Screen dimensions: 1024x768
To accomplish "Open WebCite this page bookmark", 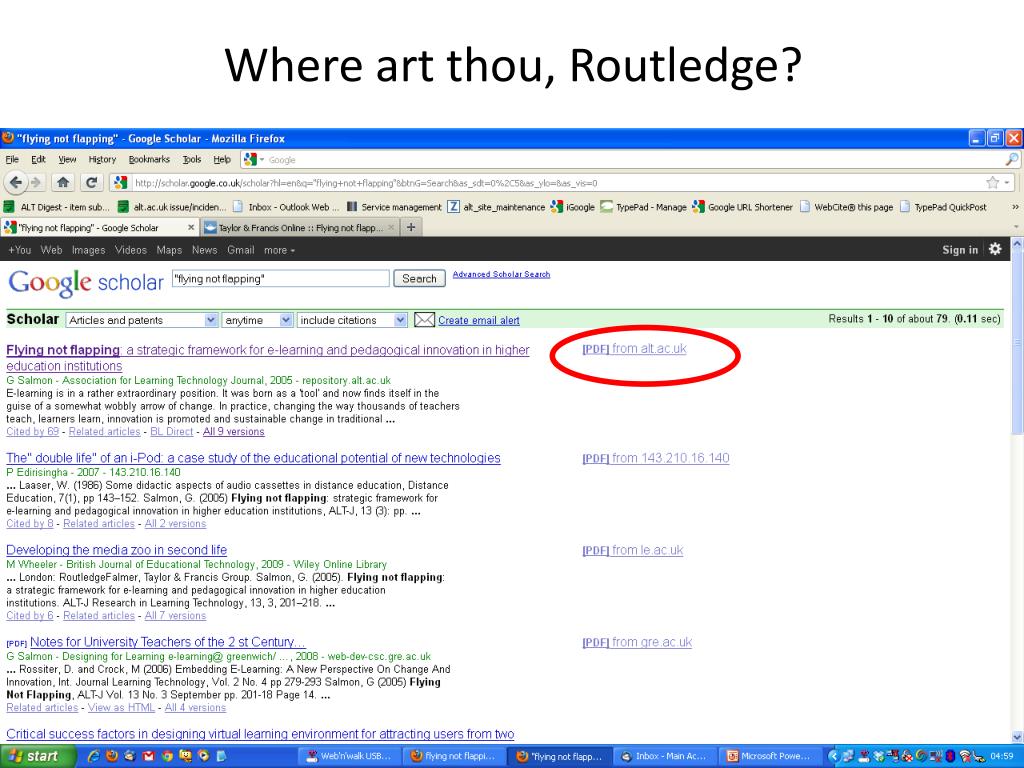I will (x=846, y=207).
